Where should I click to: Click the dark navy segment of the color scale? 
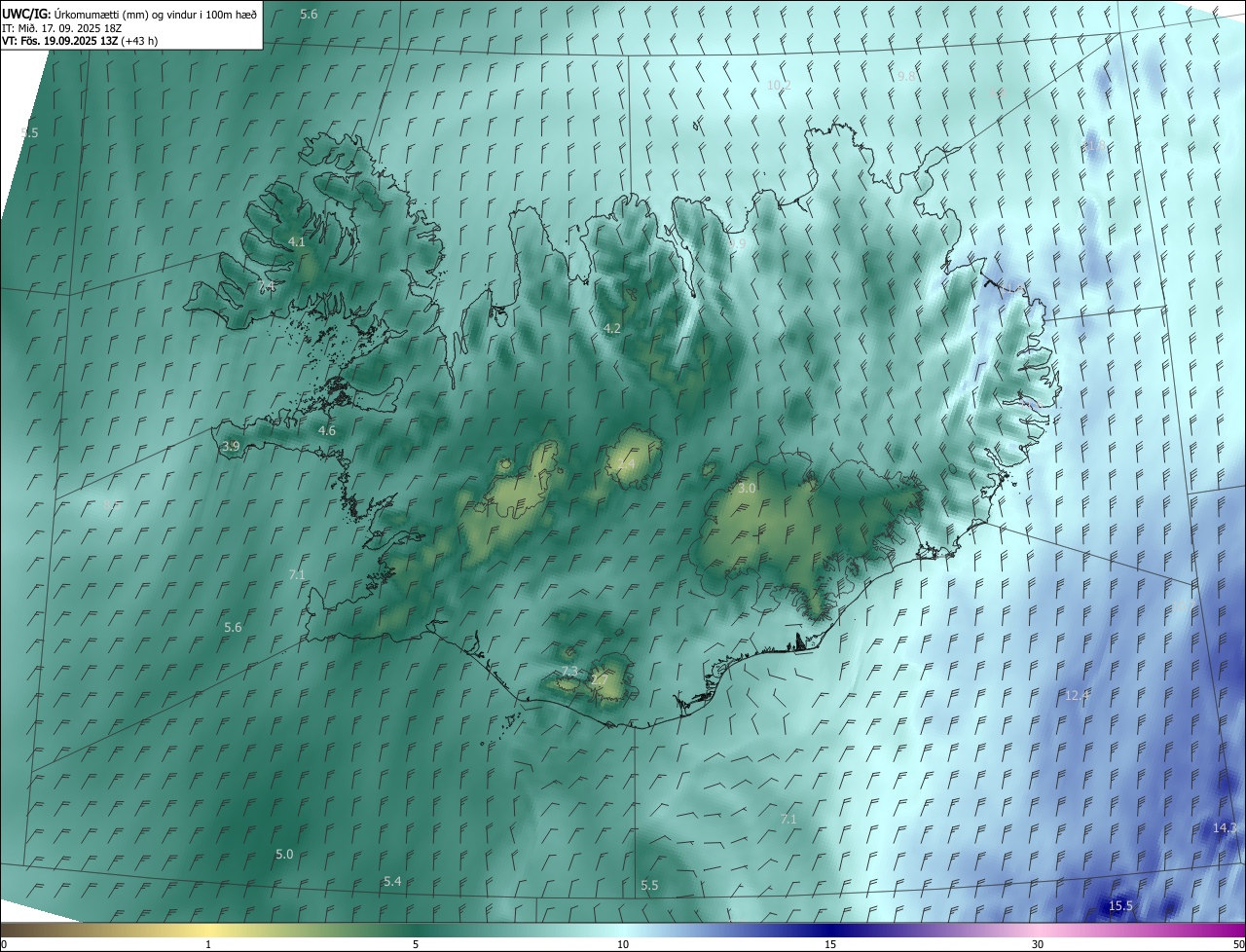coord(830,930)
